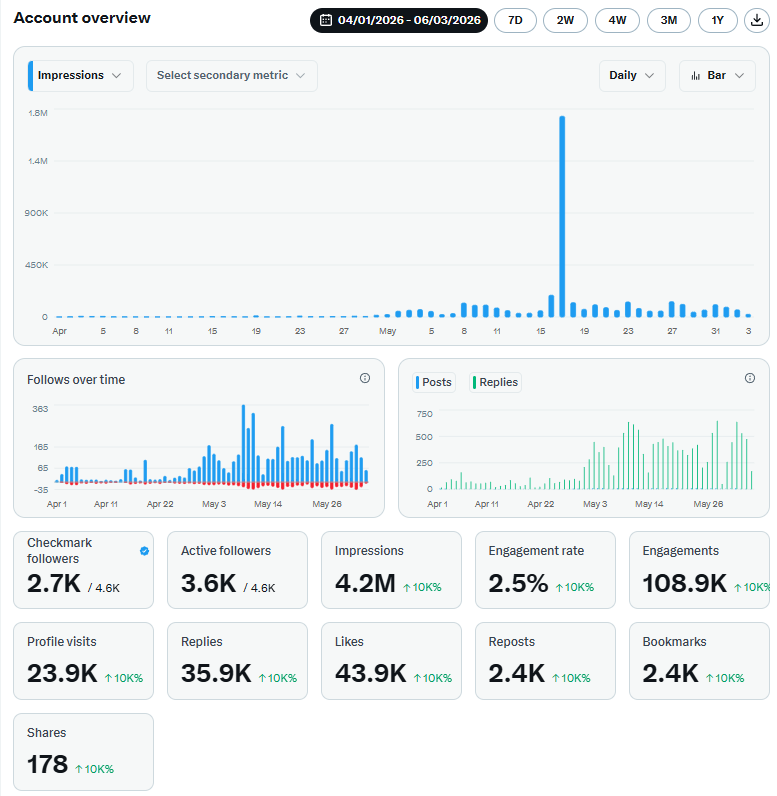Click the Follows over time title
777x796 pixels.
click(x=76, y=380)
